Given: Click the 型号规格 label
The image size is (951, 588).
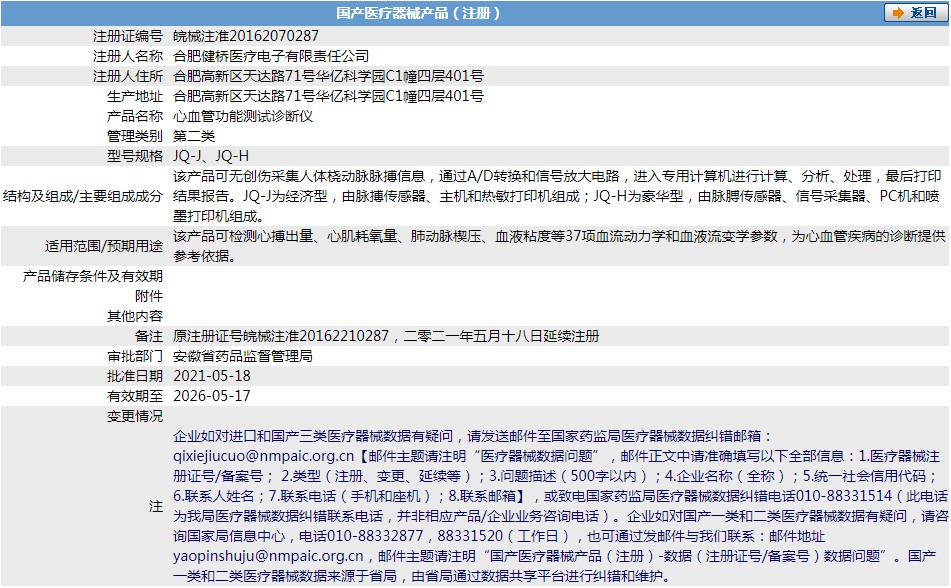Looking at the screenshot, I should (135, 156).
